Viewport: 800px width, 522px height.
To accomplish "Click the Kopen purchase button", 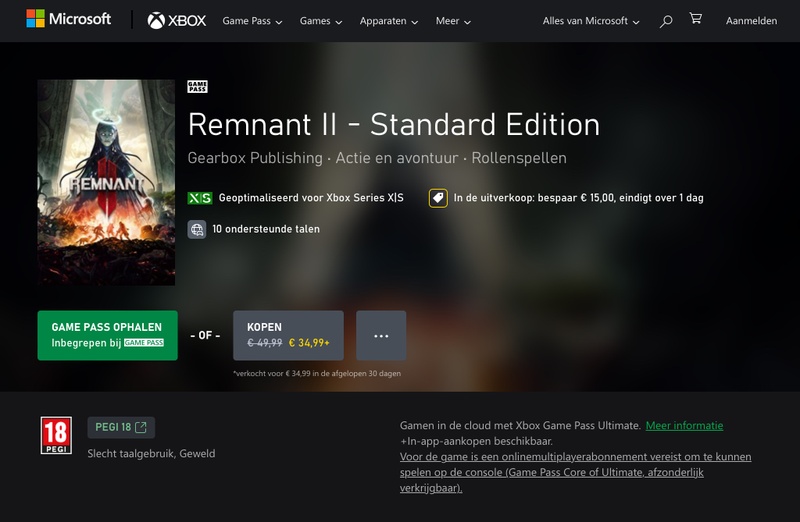I will click(x=288, y=335).
